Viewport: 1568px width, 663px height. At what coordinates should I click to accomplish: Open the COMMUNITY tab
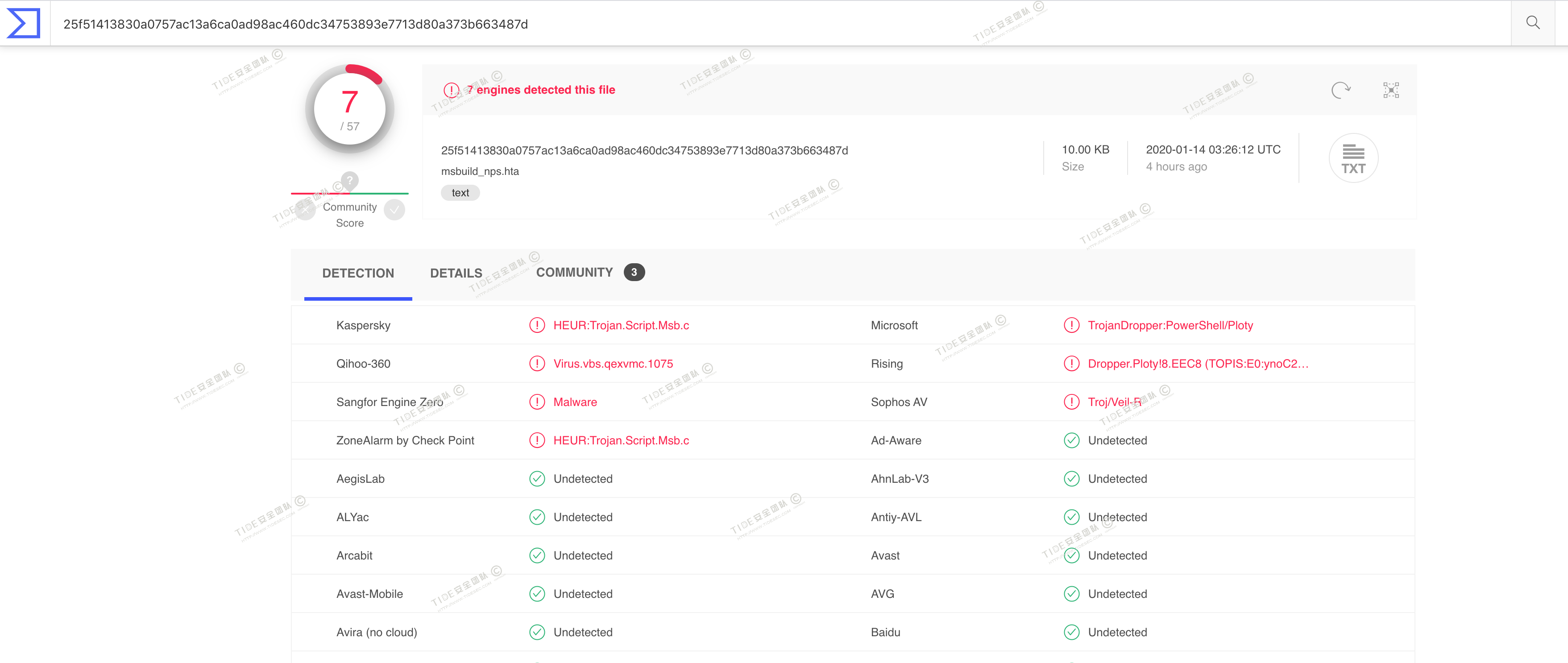coord(574,273)
